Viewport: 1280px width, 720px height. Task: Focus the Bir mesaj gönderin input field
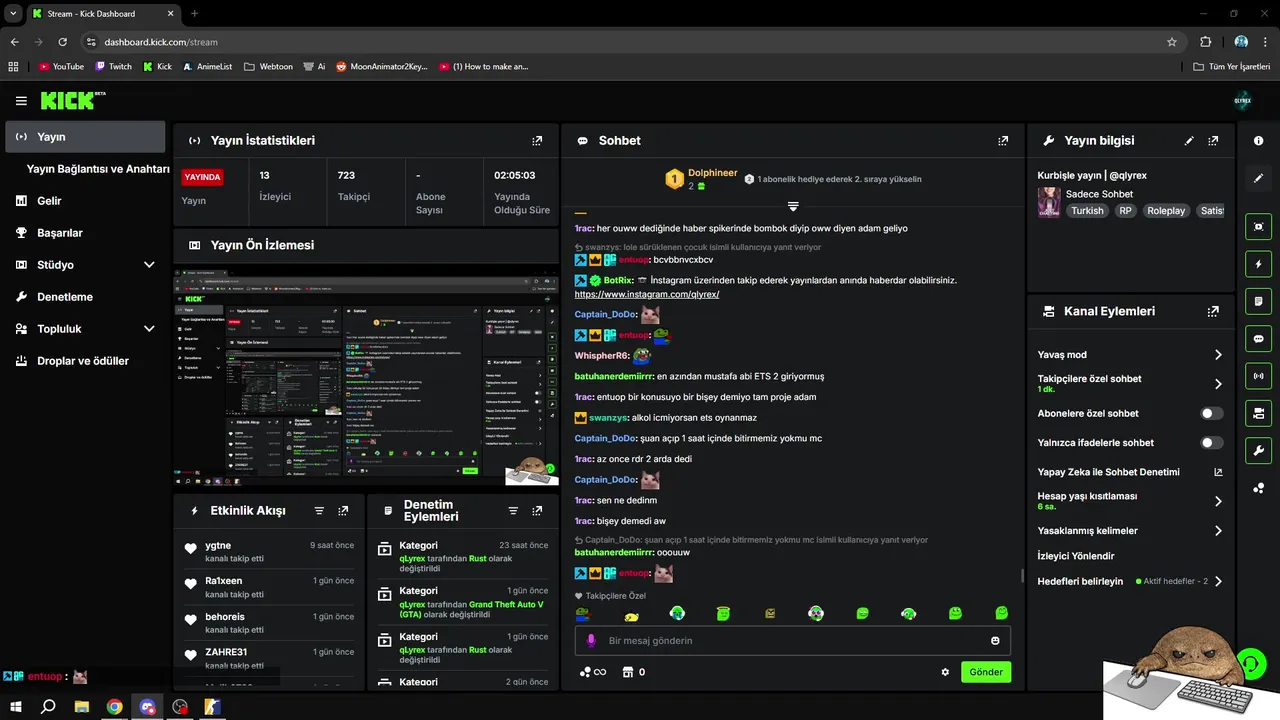click(792, 641)
